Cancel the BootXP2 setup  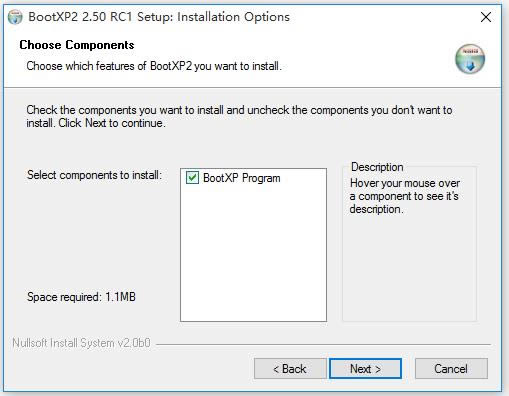click(x=451, y=369)
